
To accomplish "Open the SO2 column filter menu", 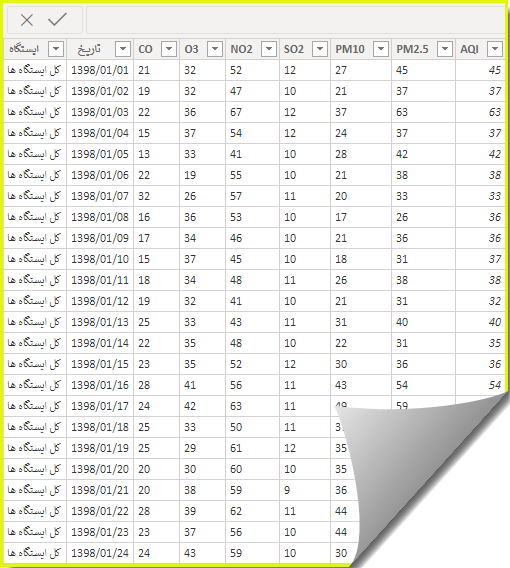I will (x=320, y=49).
